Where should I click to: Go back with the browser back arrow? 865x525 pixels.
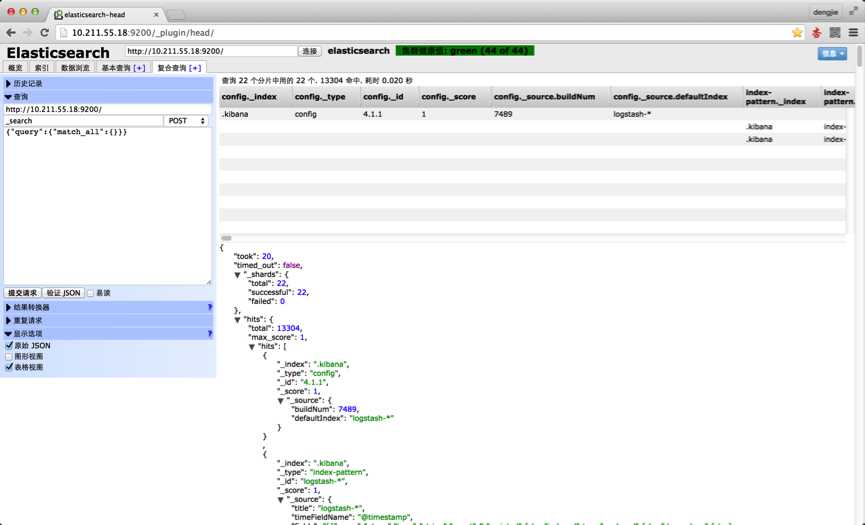pyautogui.click(x=10, y=33)
